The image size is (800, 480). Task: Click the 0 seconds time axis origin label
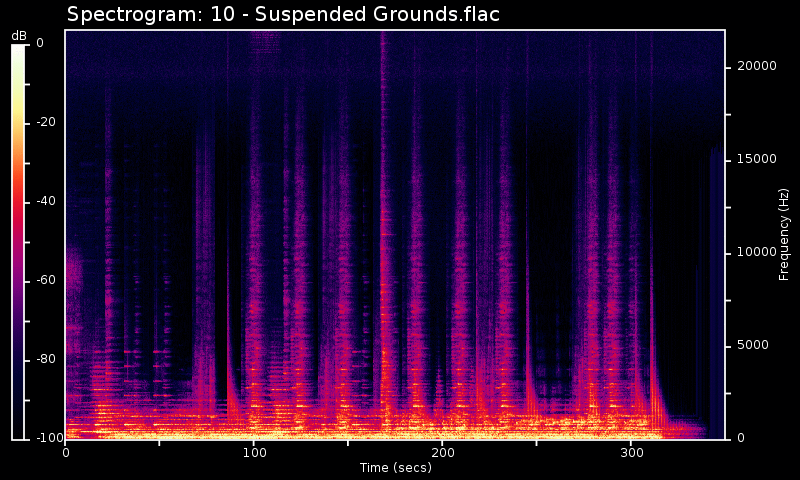[x=66, y=452]
